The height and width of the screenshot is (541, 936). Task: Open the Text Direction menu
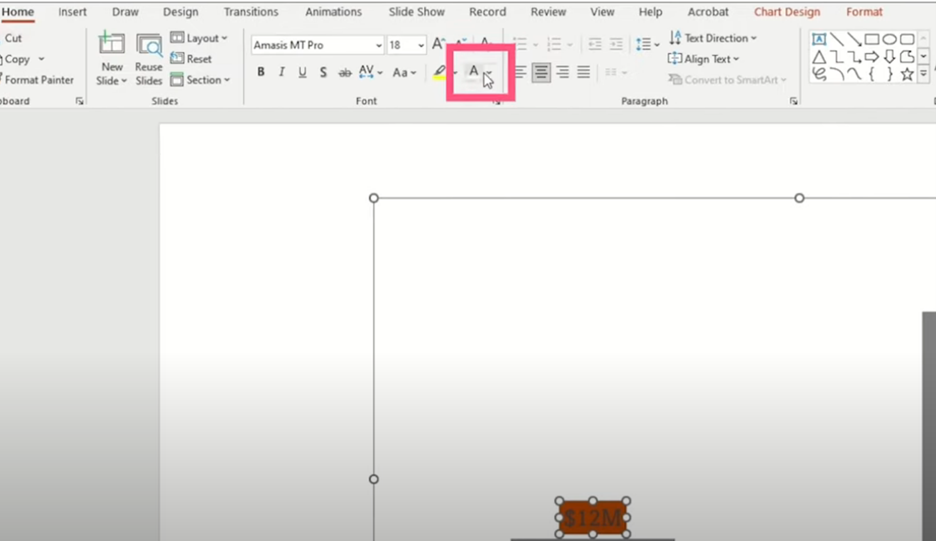point(714,38)
